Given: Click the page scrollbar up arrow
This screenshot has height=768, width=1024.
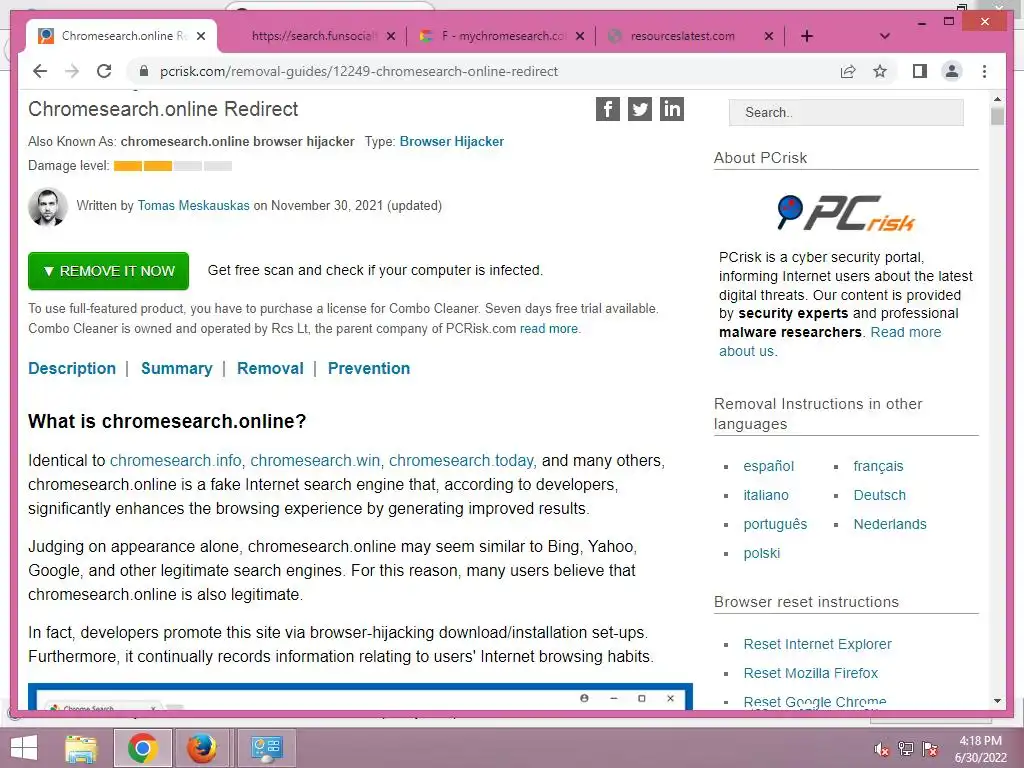Looking at the screenshot, I should click(997, 99).
